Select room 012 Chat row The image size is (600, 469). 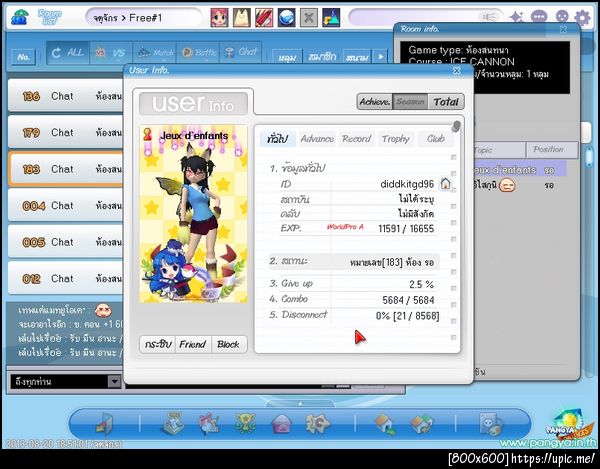click(x=65, y=278)
